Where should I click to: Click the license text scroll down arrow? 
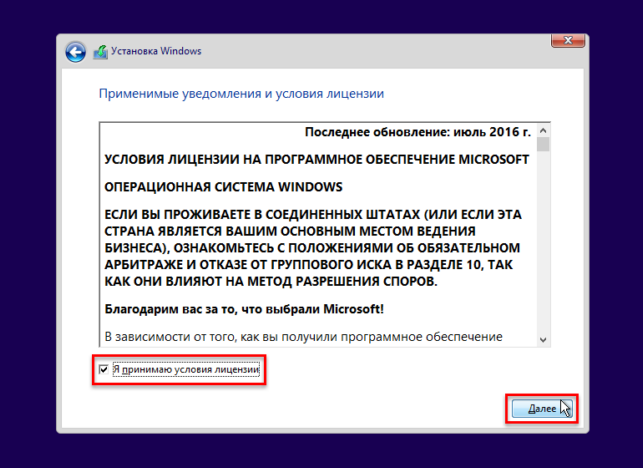pyautogui.click(x=543, y=340)
